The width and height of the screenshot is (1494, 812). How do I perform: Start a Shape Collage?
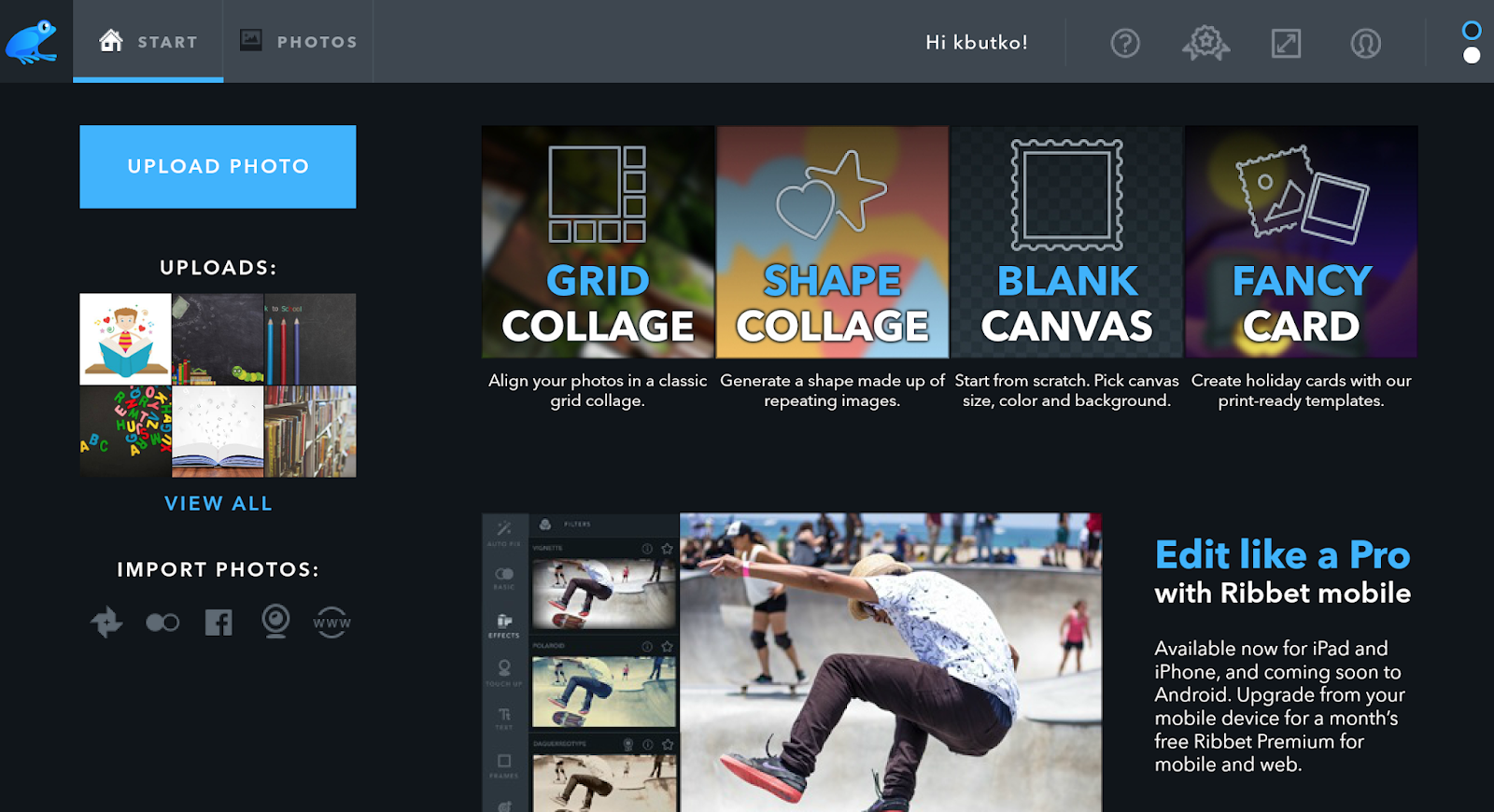coord(832,242)
